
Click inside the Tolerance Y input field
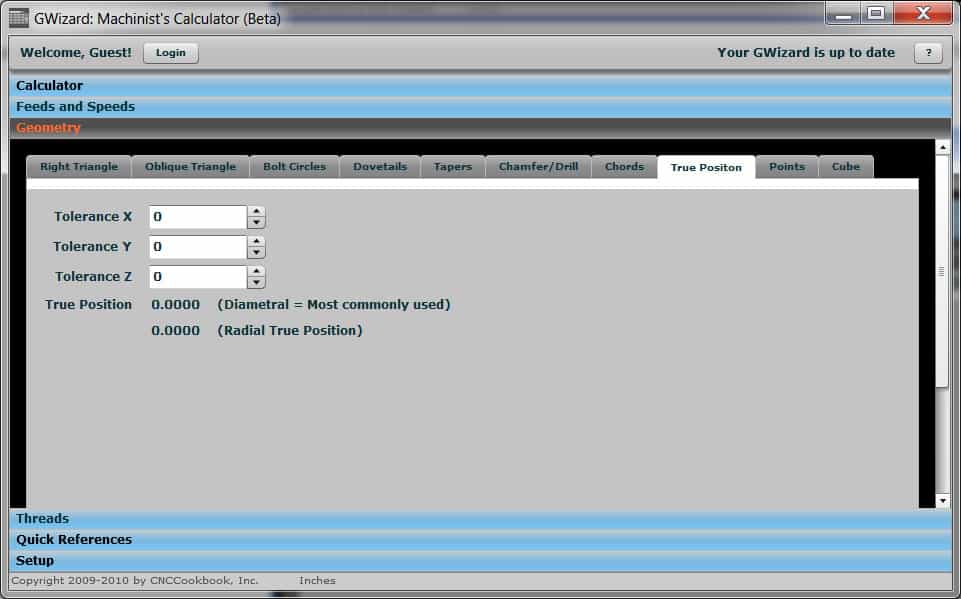(x=197, y=246)
